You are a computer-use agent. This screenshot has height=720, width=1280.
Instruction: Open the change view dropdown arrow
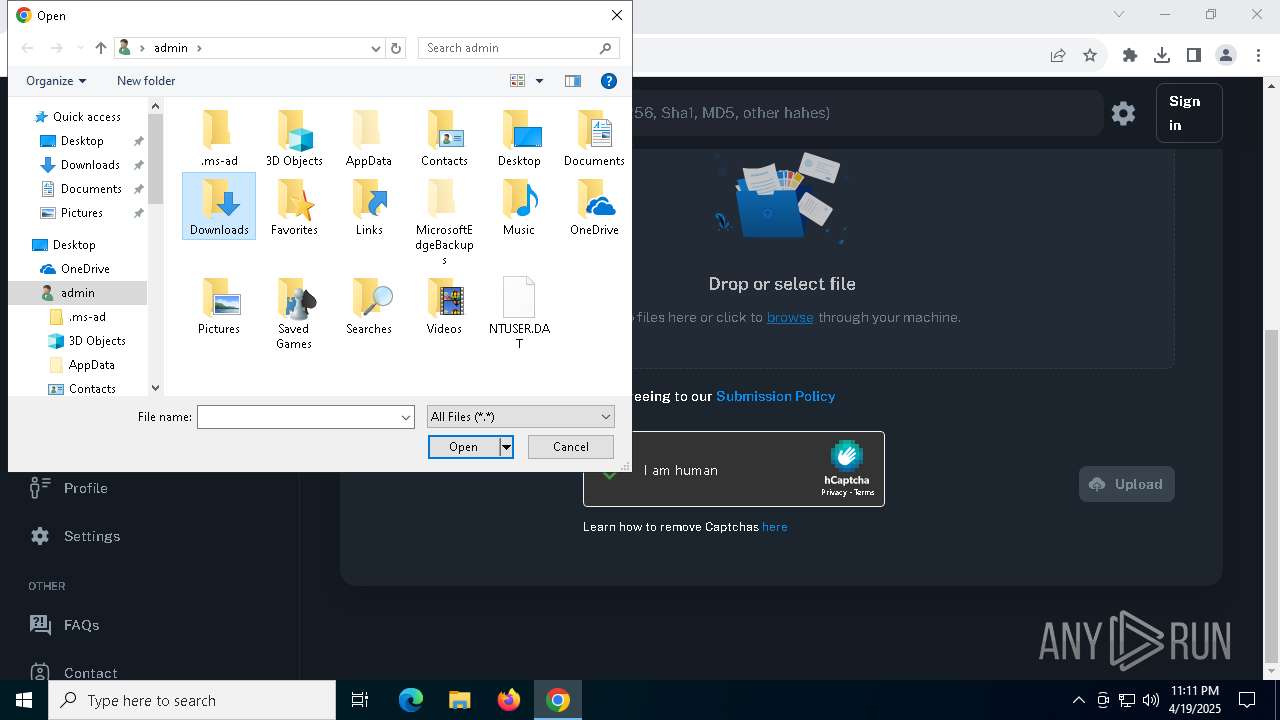point(539,81)
